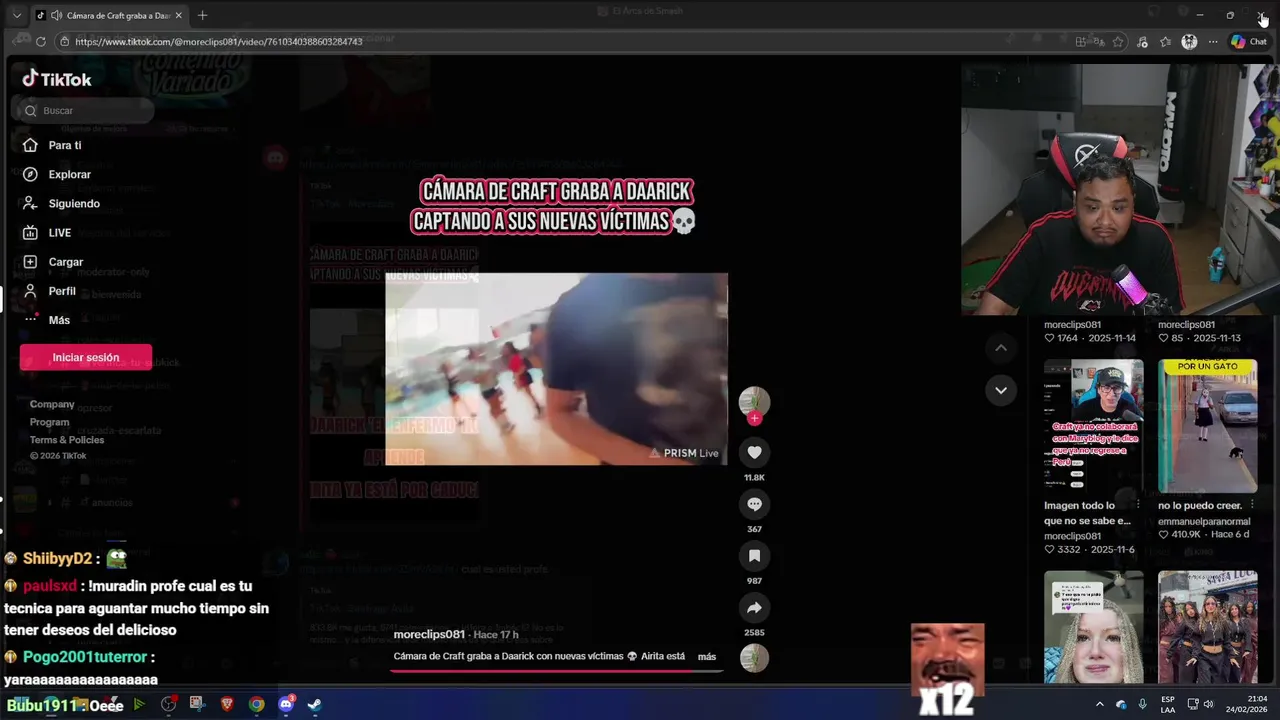Save the video with bookmark icon

click(754, 556)
